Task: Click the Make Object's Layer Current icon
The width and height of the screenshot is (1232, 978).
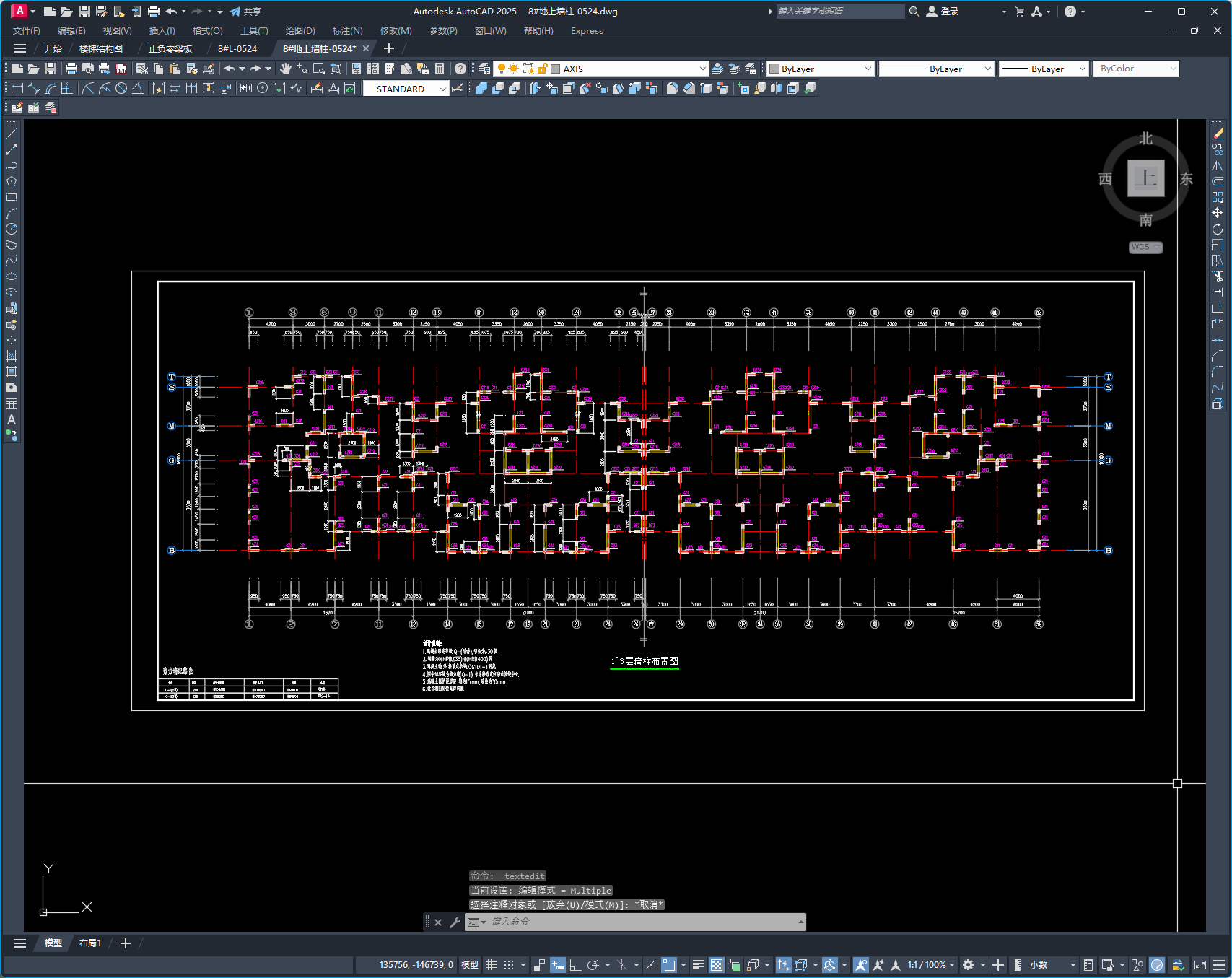Action: (x=717, y=69)
